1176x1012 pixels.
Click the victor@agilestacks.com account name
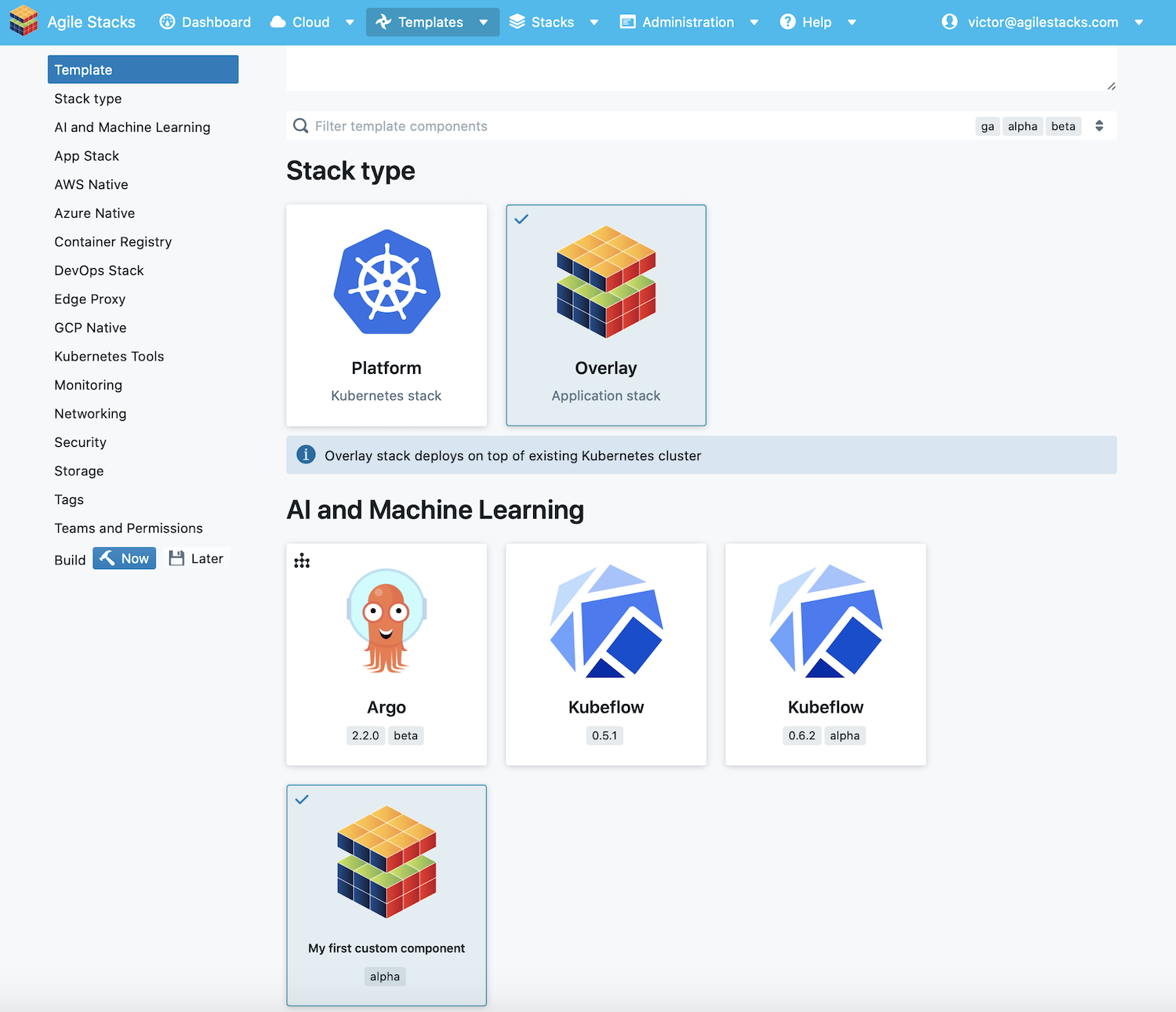coord(1043,22)
